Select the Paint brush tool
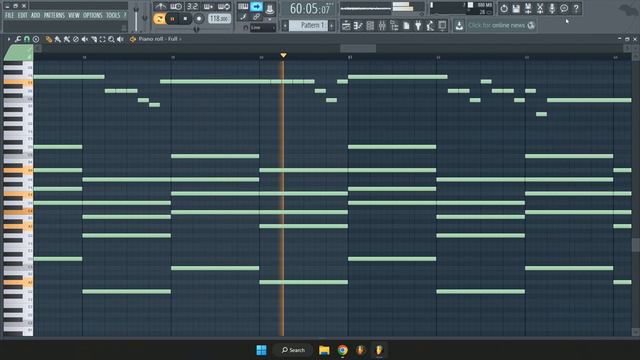Image resolution: width=640 pixels, height=360 pixels. 58,39
